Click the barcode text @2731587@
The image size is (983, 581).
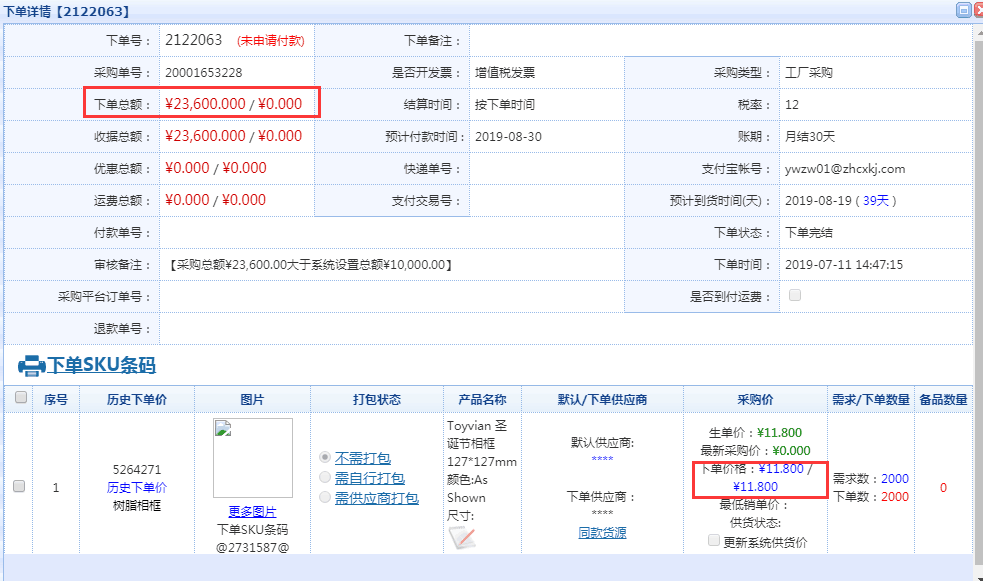point(253,548)
